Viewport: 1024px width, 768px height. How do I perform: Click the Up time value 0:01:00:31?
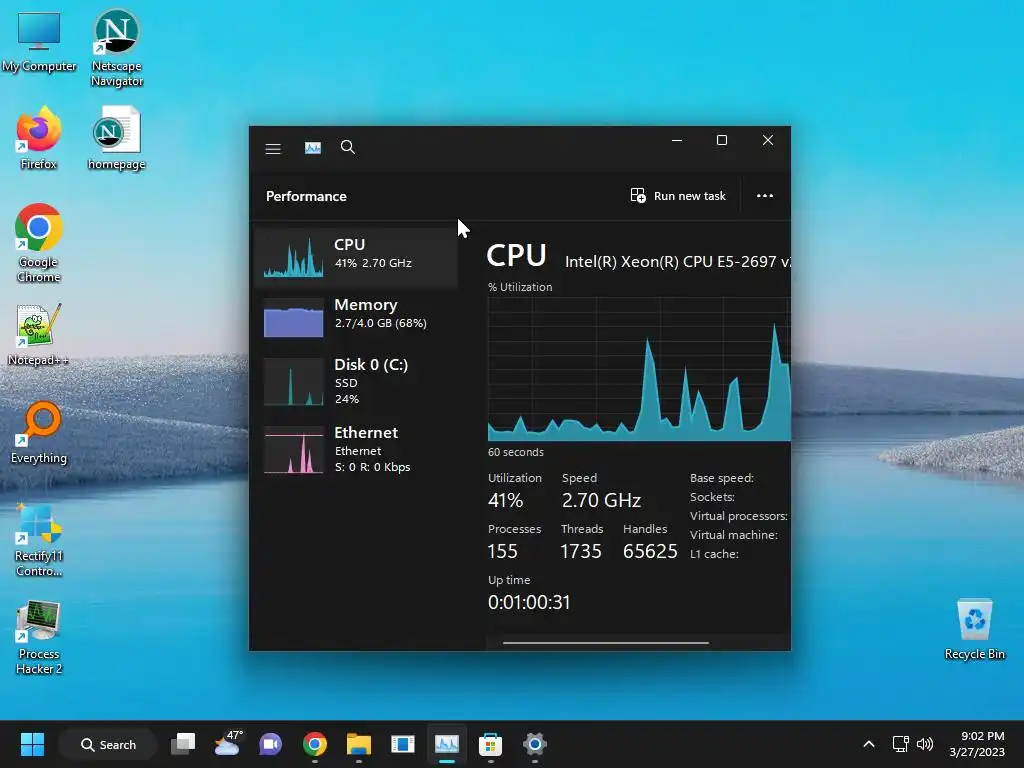click(529, 602)
